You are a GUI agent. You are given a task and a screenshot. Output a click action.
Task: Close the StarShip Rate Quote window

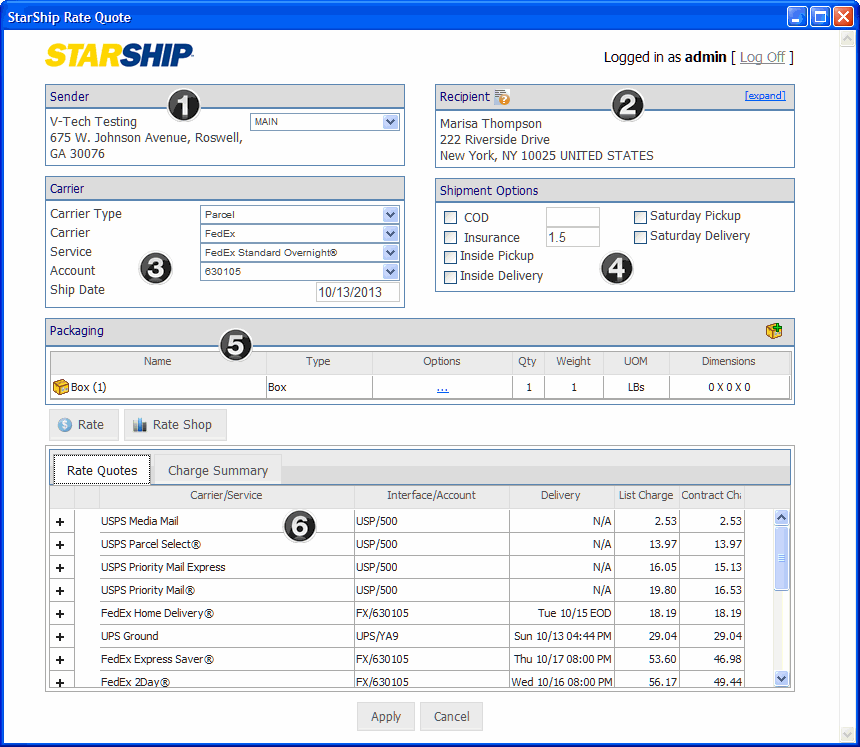(843, 16)
